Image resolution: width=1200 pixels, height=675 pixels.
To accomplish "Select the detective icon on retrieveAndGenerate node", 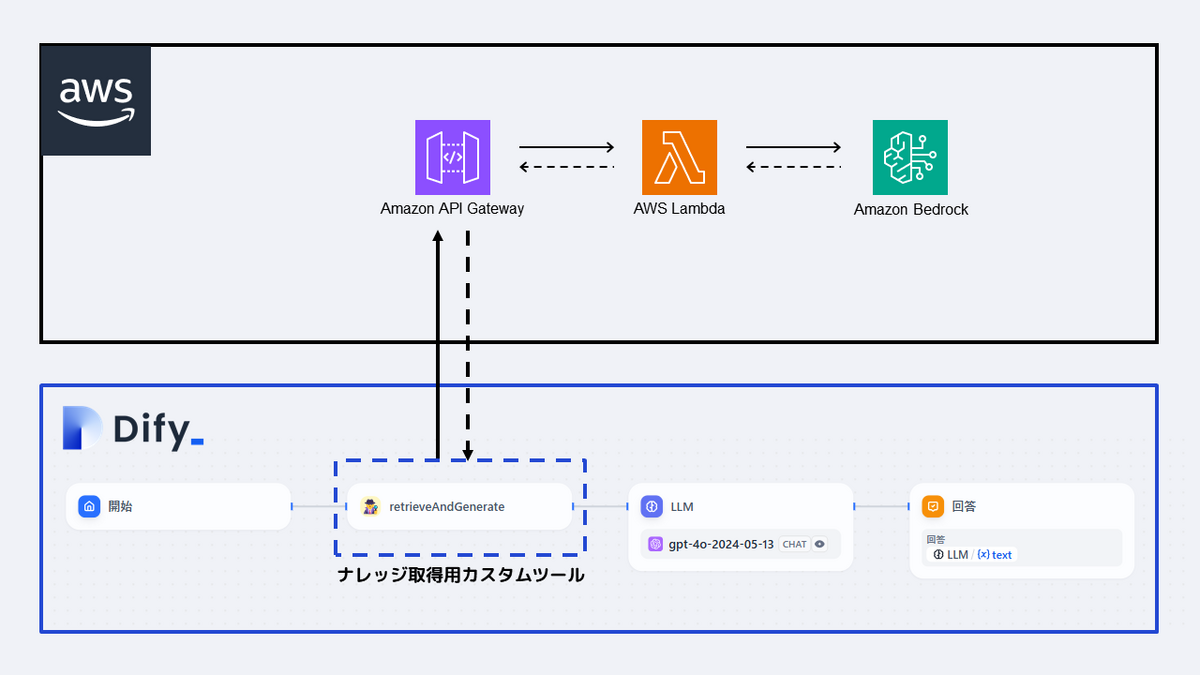I will click(369, 507).
